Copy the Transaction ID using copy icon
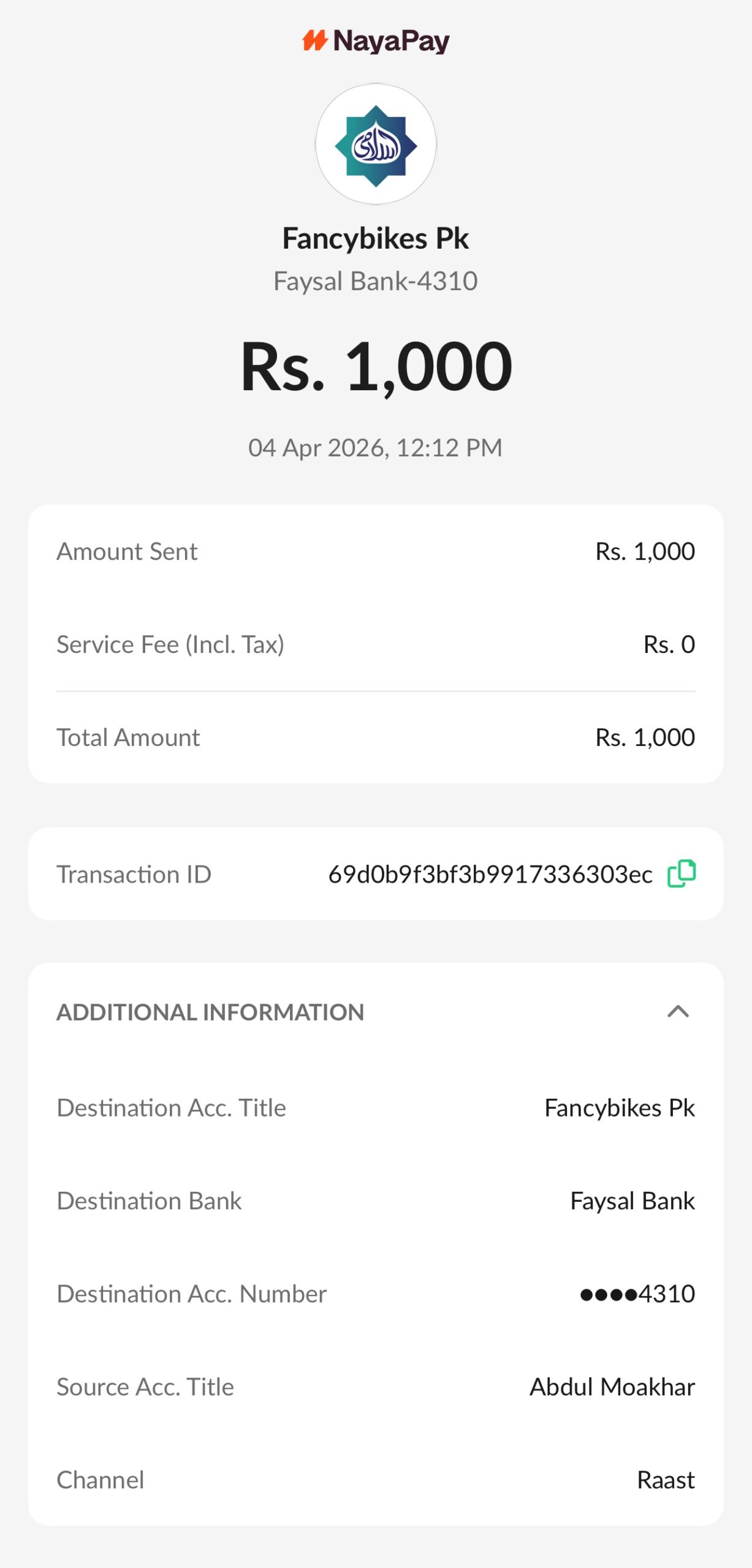Image resolution: width=752 pixels, height=1568 pixels. (681, 873)
